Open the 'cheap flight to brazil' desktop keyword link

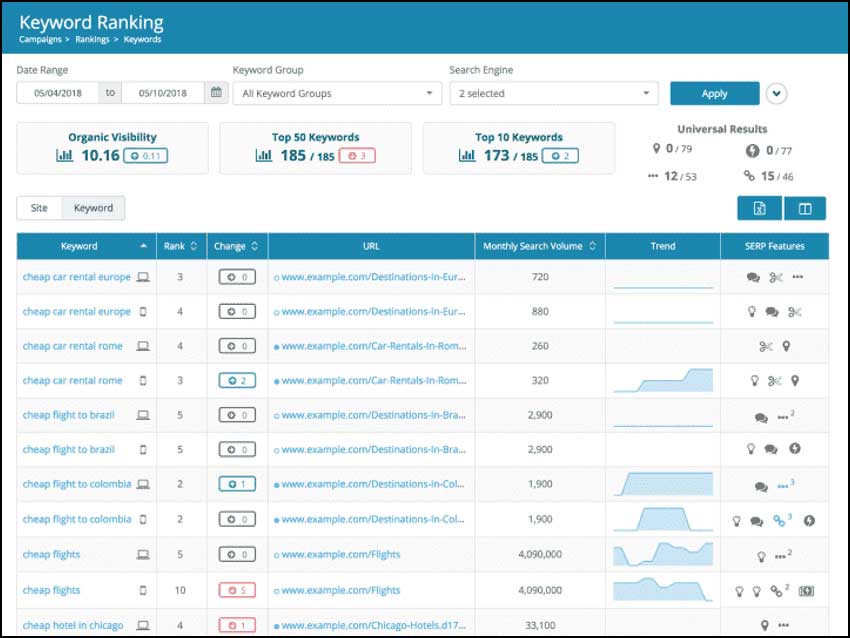pyautogui.click(x=69, y=415)
